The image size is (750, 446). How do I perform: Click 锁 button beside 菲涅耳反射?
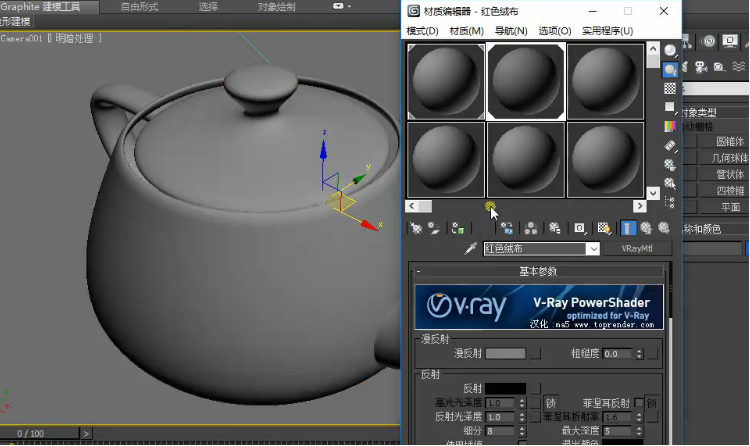651,403
